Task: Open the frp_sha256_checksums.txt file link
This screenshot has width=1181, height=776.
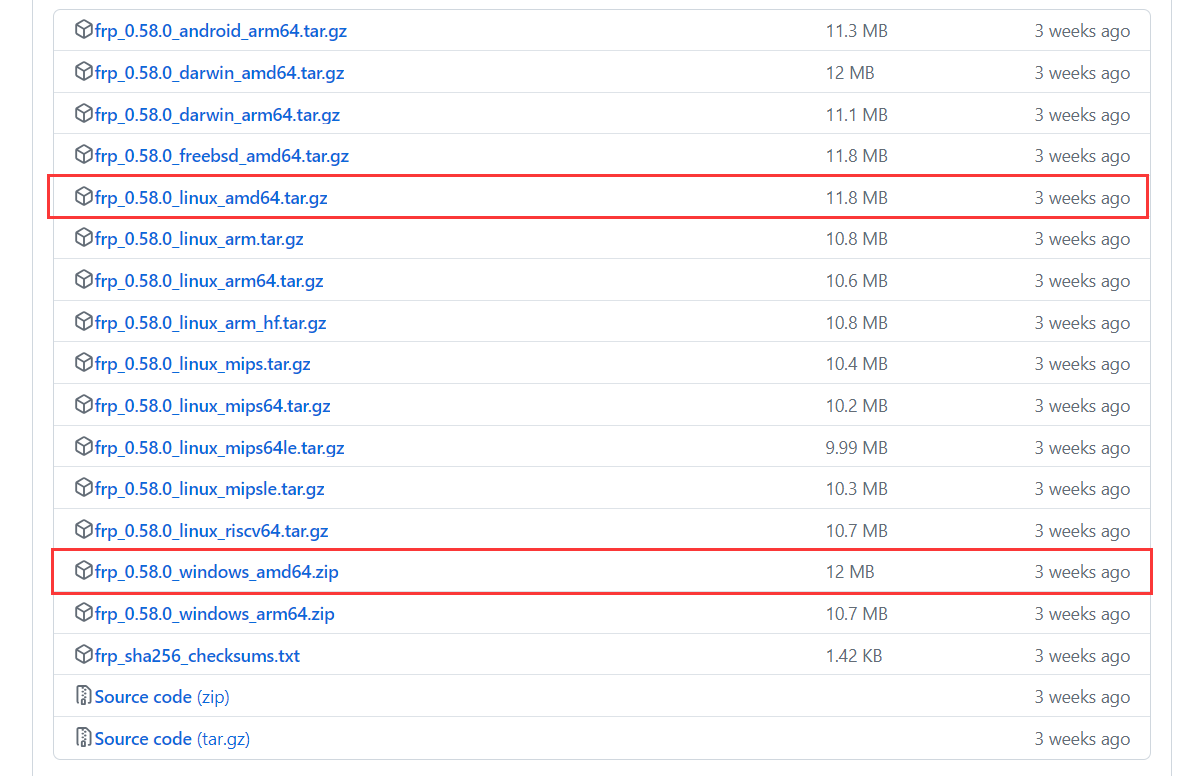Action: (x=197, y=656)
